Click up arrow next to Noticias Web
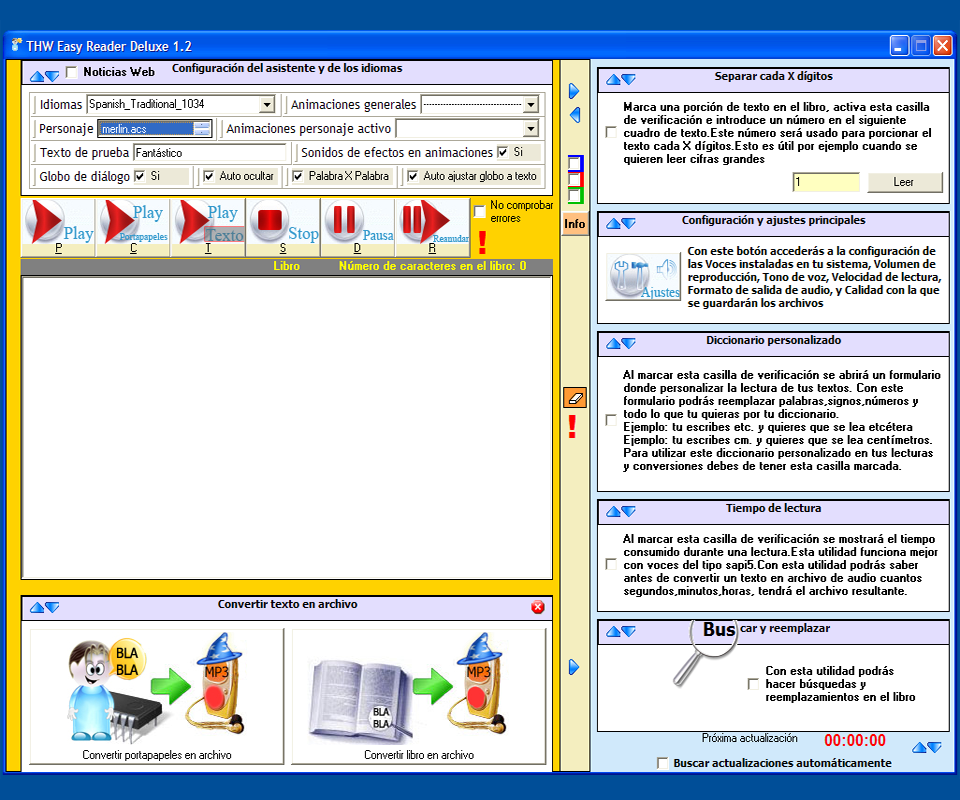 pyautogui.click(x=37, y=77)
